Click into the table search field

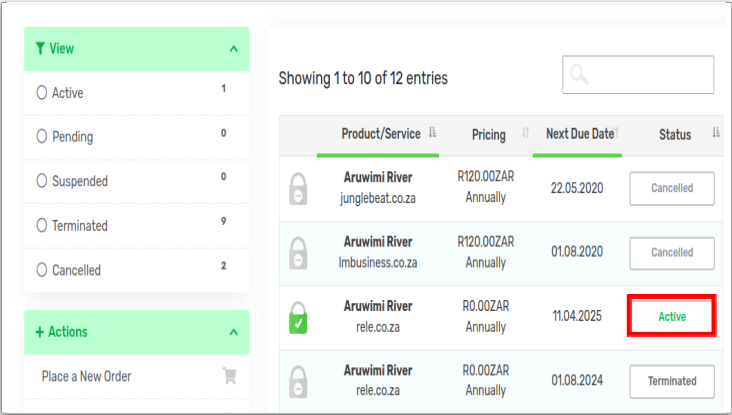(650, 74)
